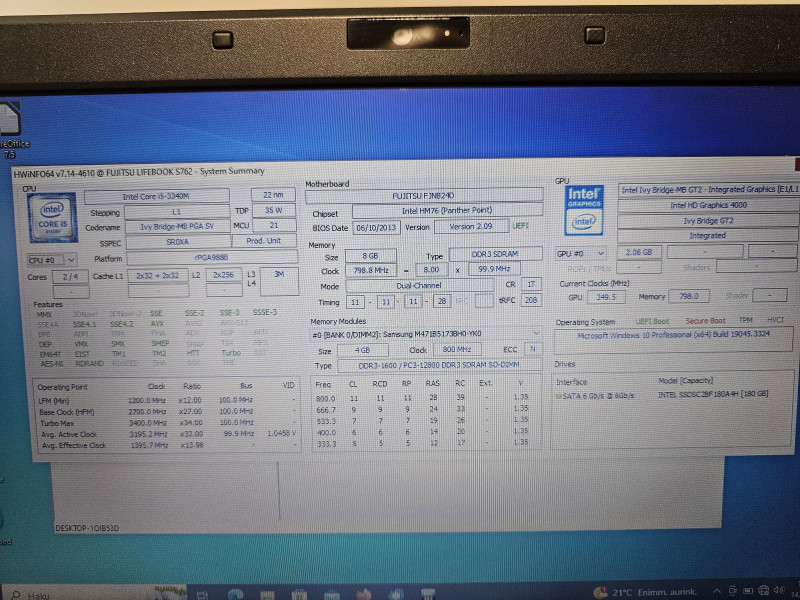
Task: Click the Prod. Unit field
Action: coord(264,241)
